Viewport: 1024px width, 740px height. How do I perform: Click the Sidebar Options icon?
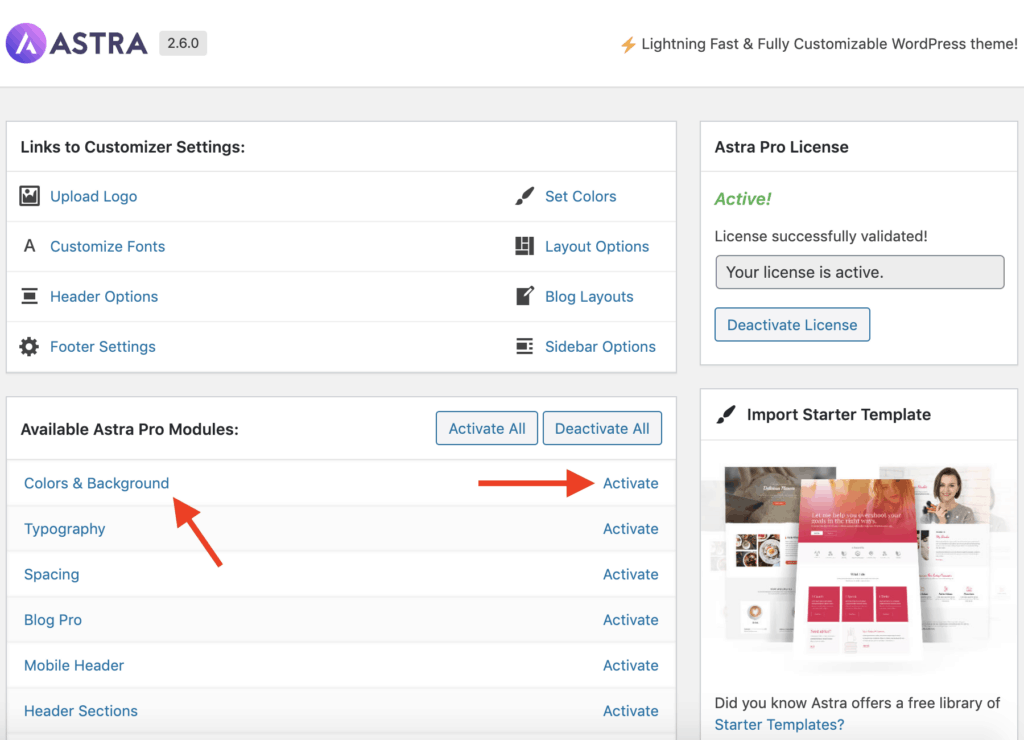pyautogui.click(x=524, y=346)
